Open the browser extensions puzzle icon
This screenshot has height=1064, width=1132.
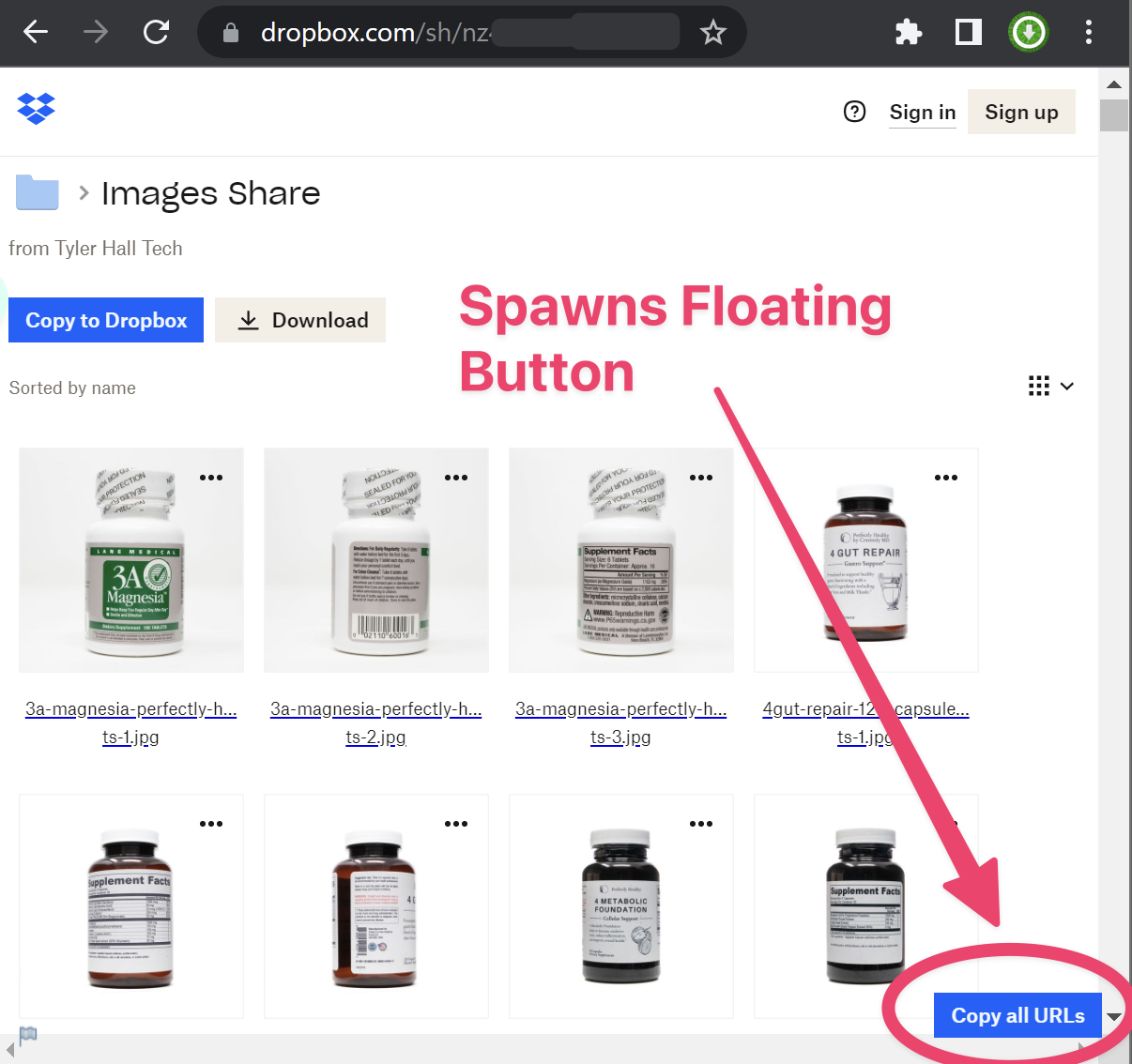908,33
